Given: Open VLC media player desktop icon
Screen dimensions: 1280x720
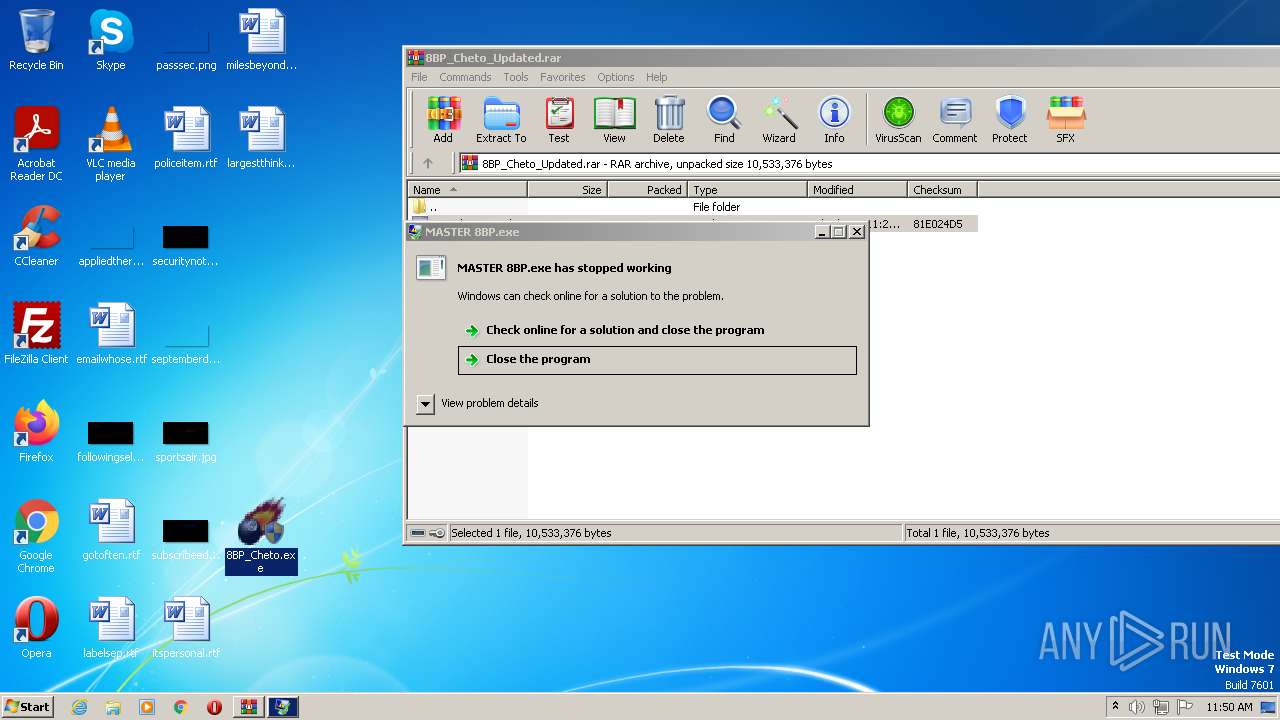Looking at the screenshot, I should (x=110, y=145).
